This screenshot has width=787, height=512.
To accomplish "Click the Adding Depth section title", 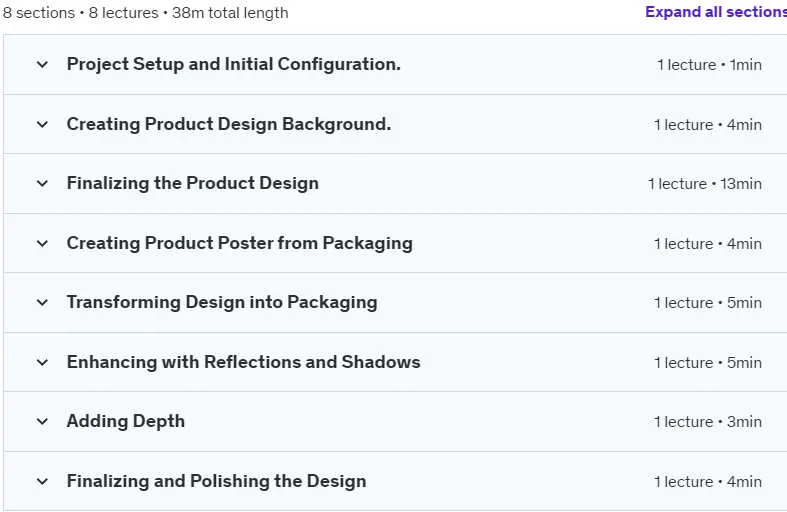I will tap(125, 421).
